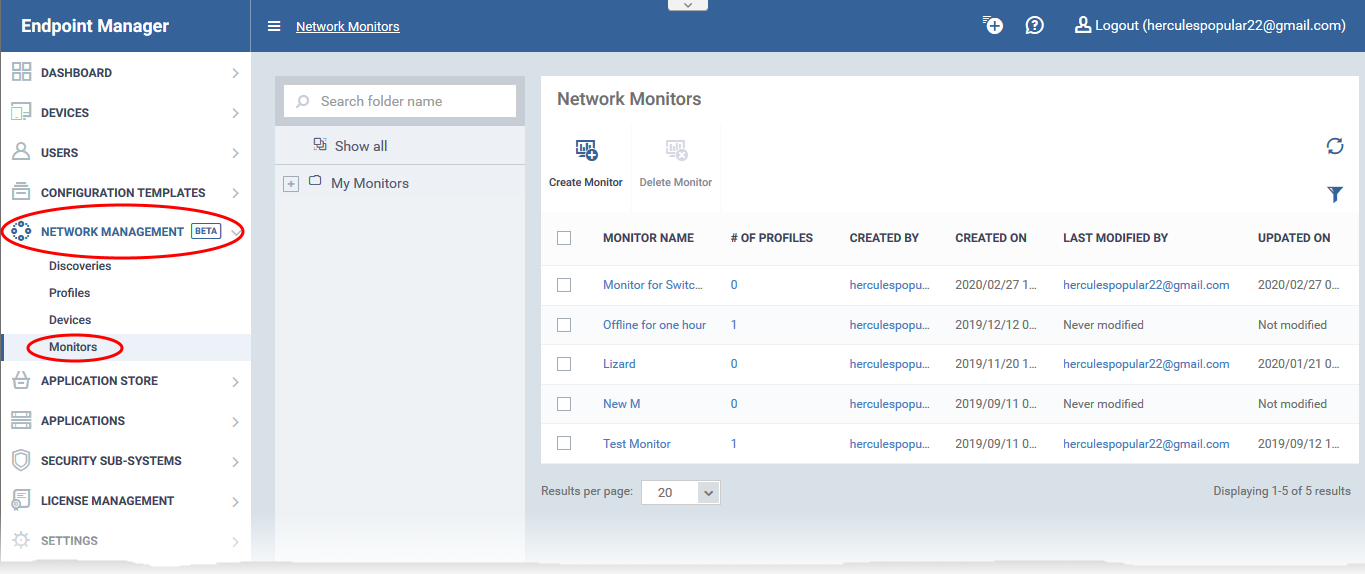Click the Create Monitor icon
Image resolution: width=1365 pixels, height=574 pixels.
[586, 151]
